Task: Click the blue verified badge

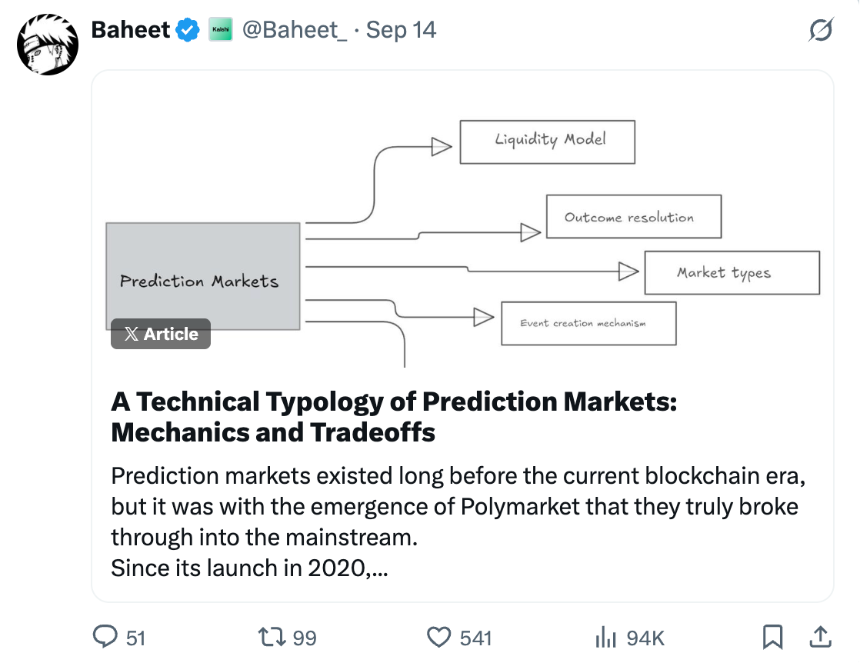Action: tap(187, 30)
